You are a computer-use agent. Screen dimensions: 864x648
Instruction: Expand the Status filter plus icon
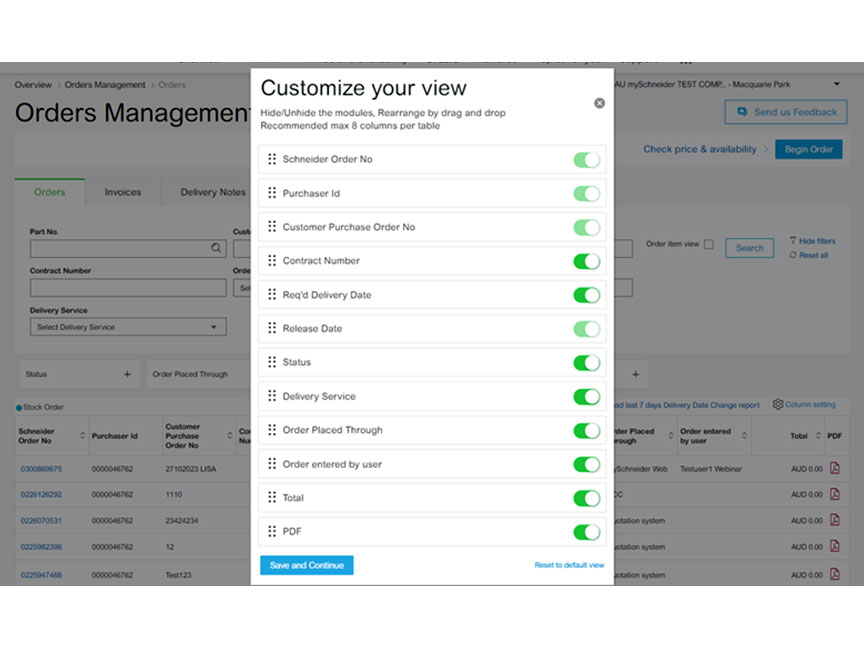pos(127,374)
